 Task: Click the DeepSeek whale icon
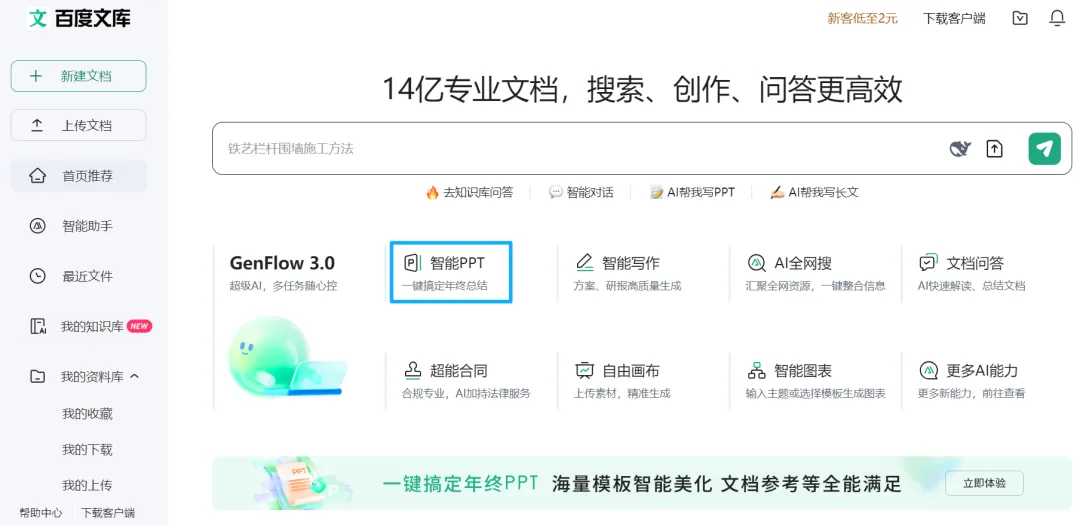960,148
